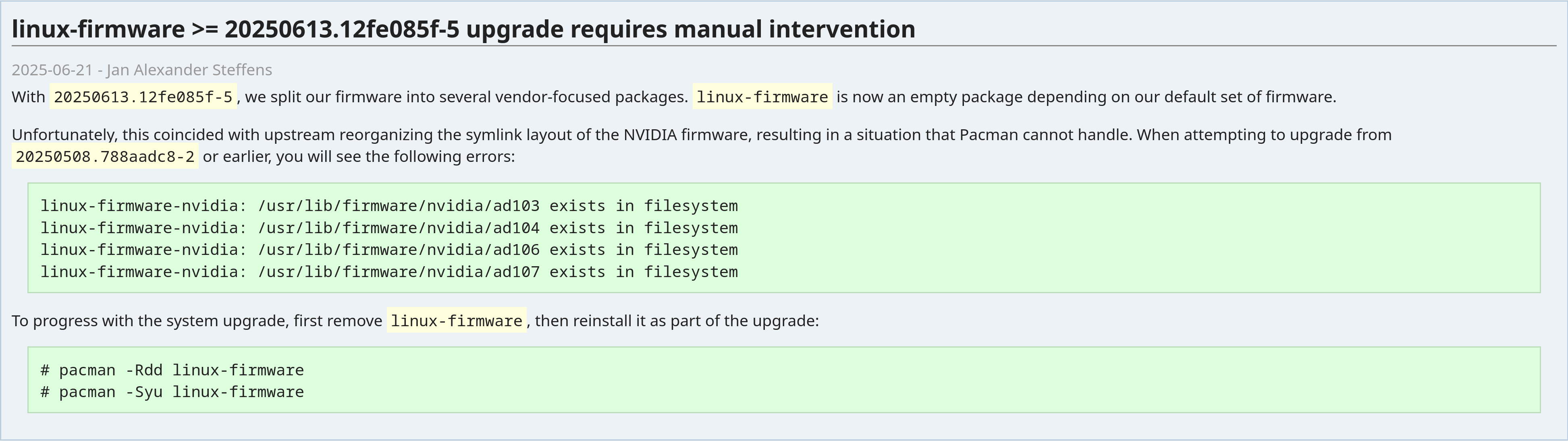The height and width of the screenshot is (441, 1568).
Task: Click the text "empty package depending on our default"
Action: (1035, 97)
